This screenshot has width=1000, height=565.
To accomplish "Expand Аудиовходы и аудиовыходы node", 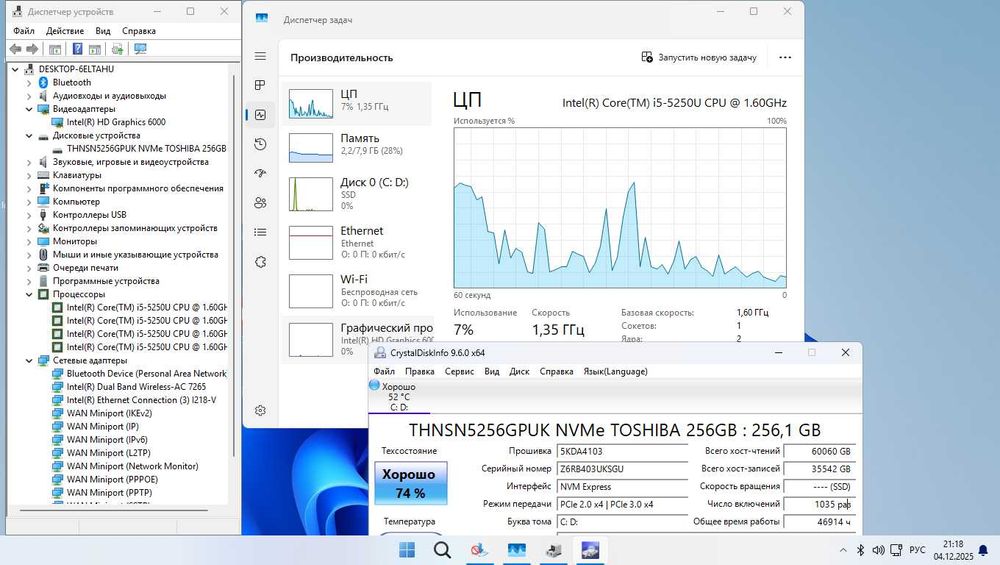I will [x=29, y=96].
